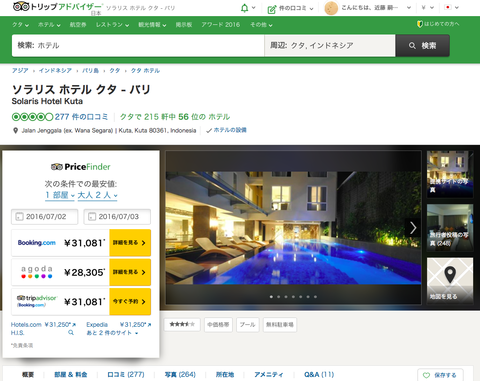The width and height of the screenshot is (480, 381).
Task: Click the map pin by address
Action: click(x=15, y=131)
